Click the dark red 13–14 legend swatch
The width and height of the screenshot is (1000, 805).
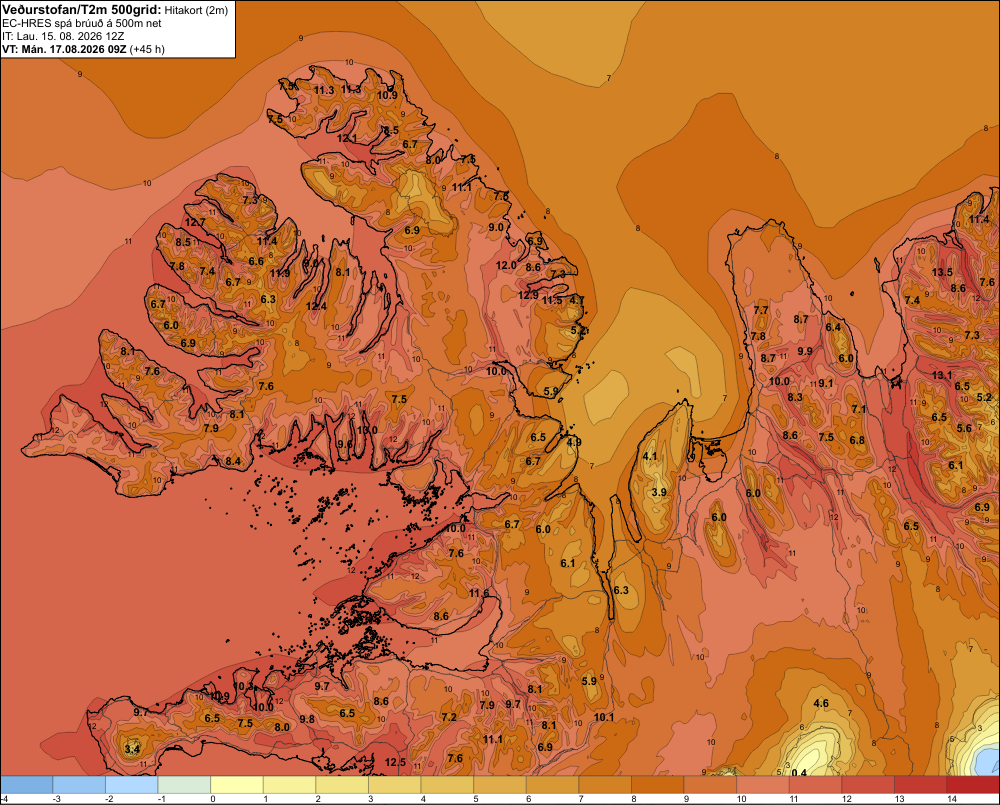click(x=920, y=785)
